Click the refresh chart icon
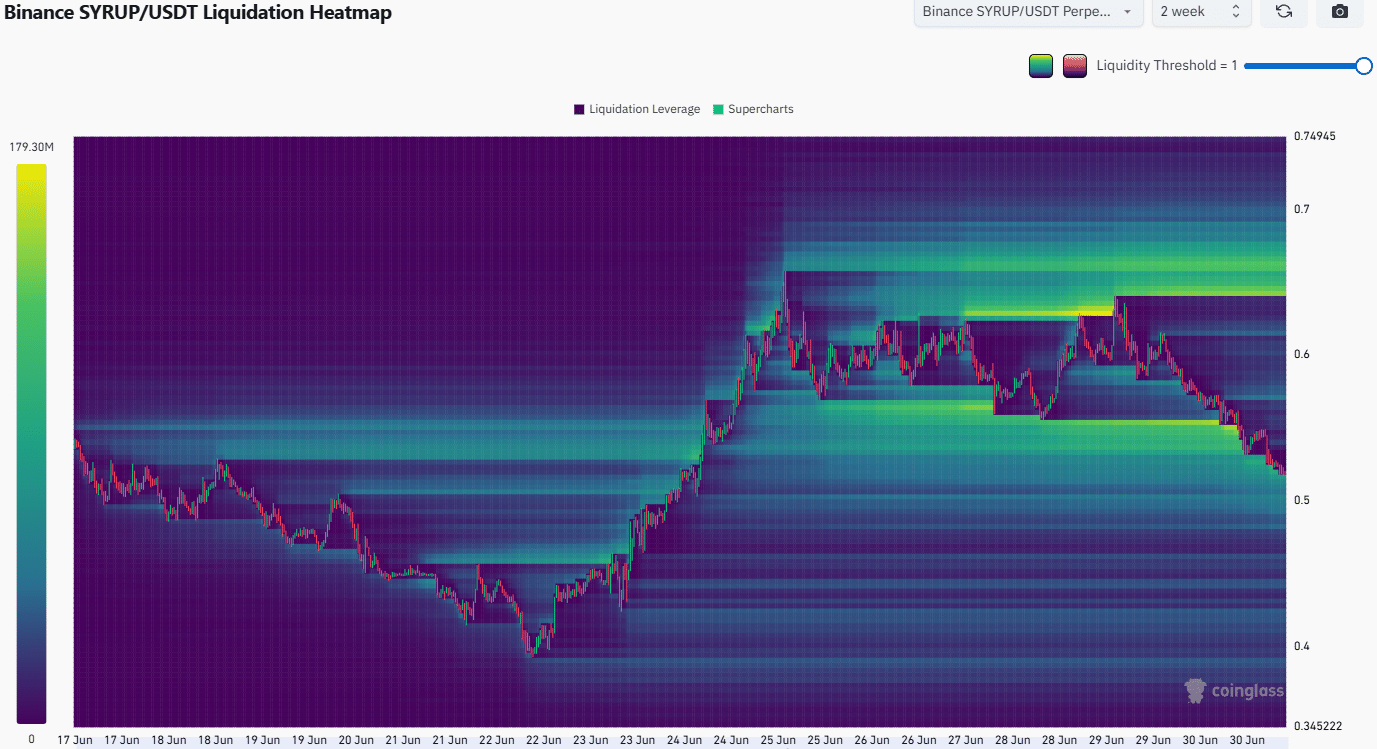This screenshot has height=749, width=1377. 1284,12
